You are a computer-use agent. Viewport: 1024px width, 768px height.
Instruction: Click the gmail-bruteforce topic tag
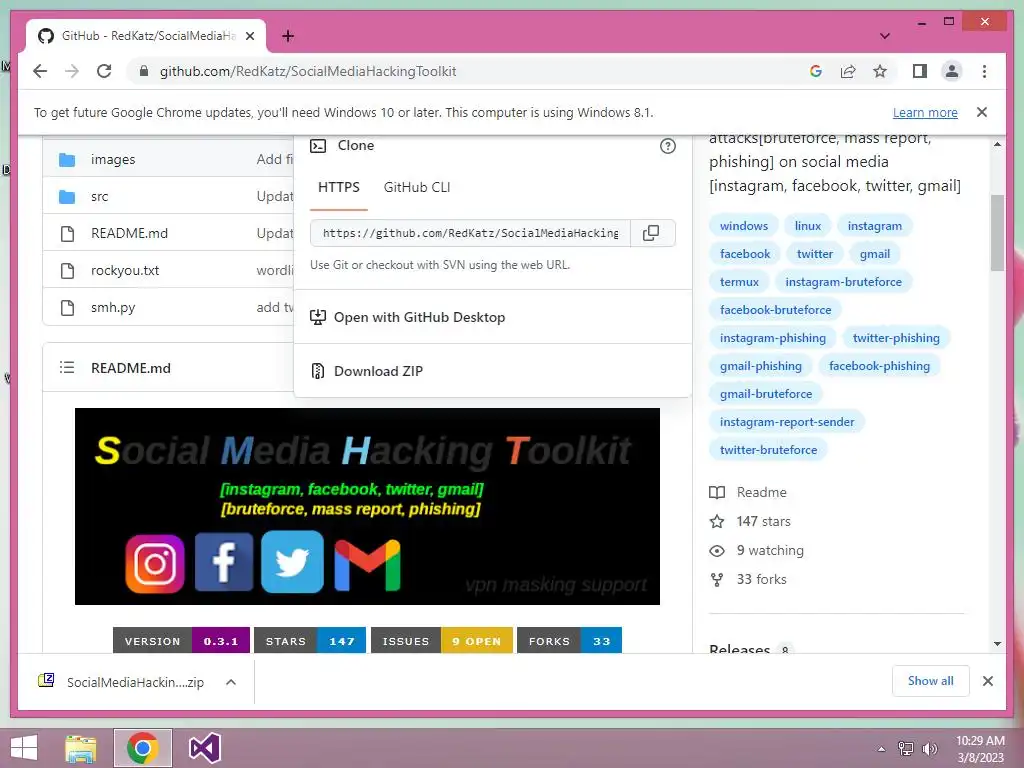coord(766,394)
